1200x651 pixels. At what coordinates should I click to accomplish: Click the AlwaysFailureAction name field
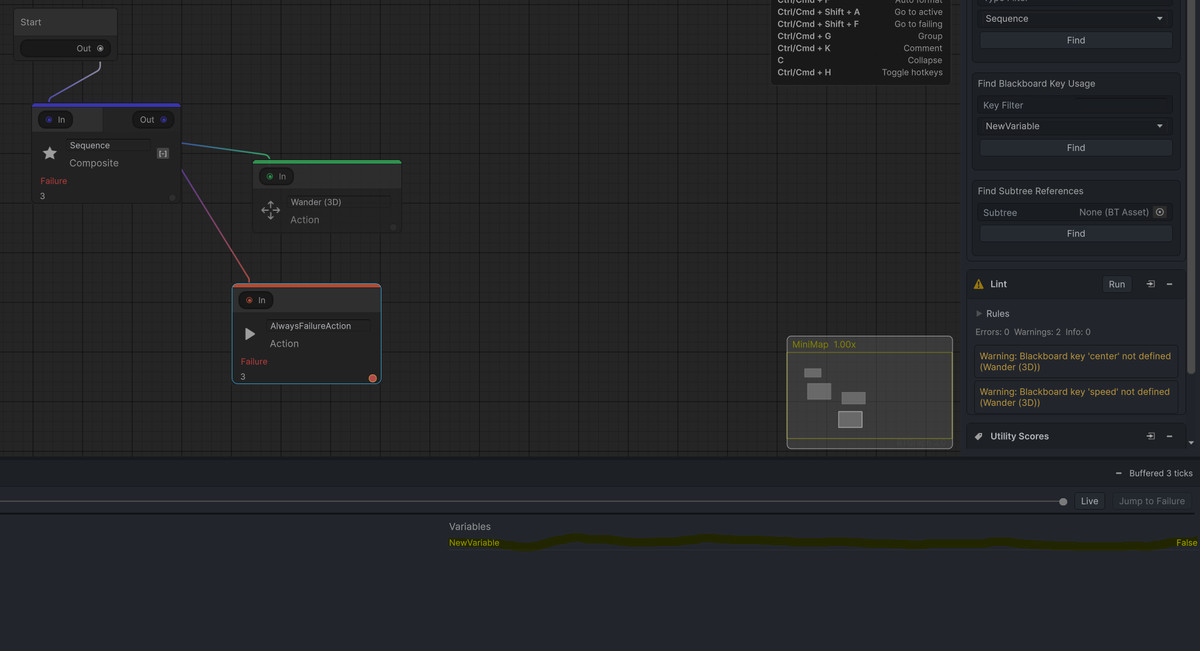click(318, 326)
